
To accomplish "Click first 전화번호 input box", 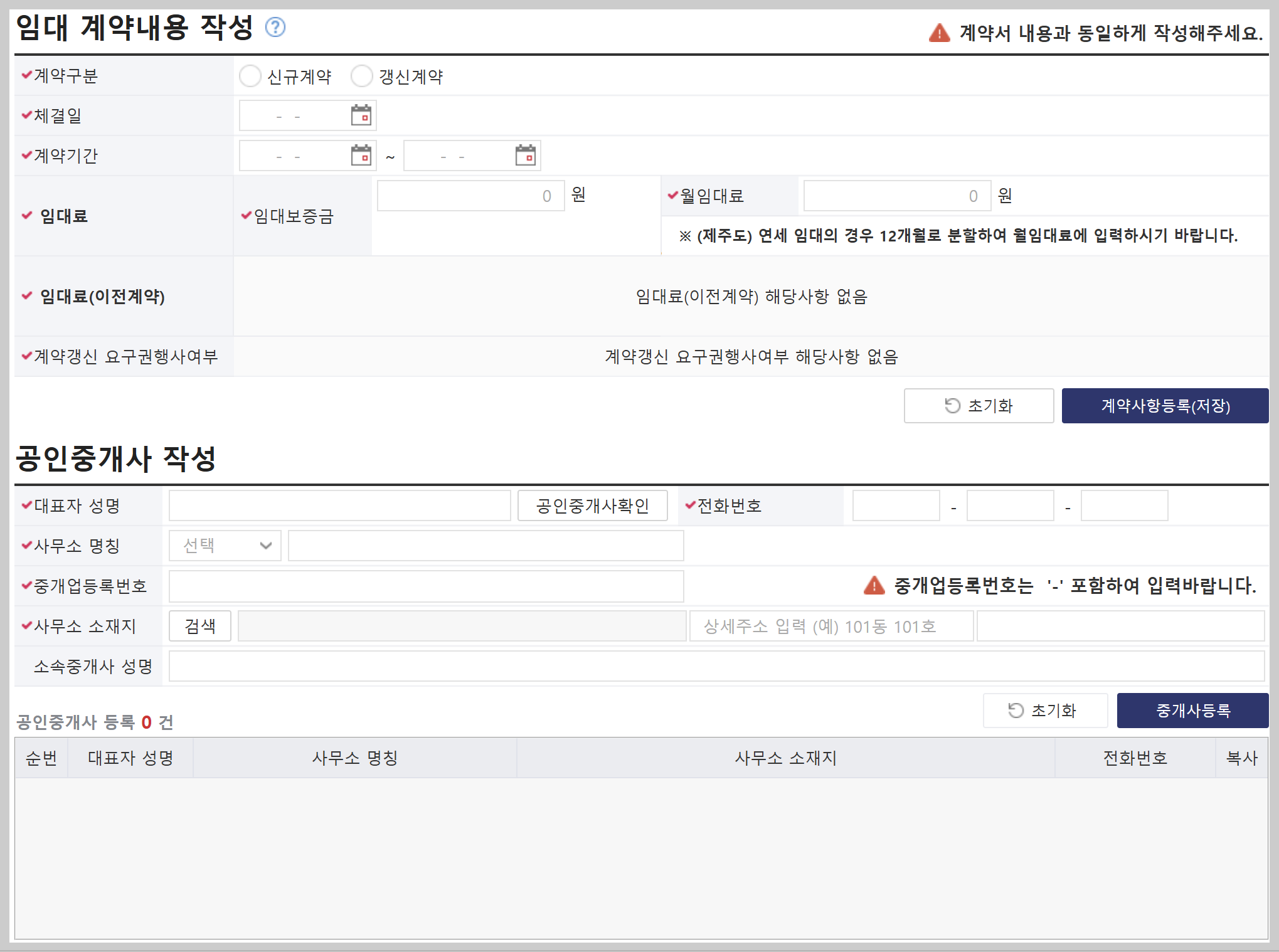I will [896, 505].
